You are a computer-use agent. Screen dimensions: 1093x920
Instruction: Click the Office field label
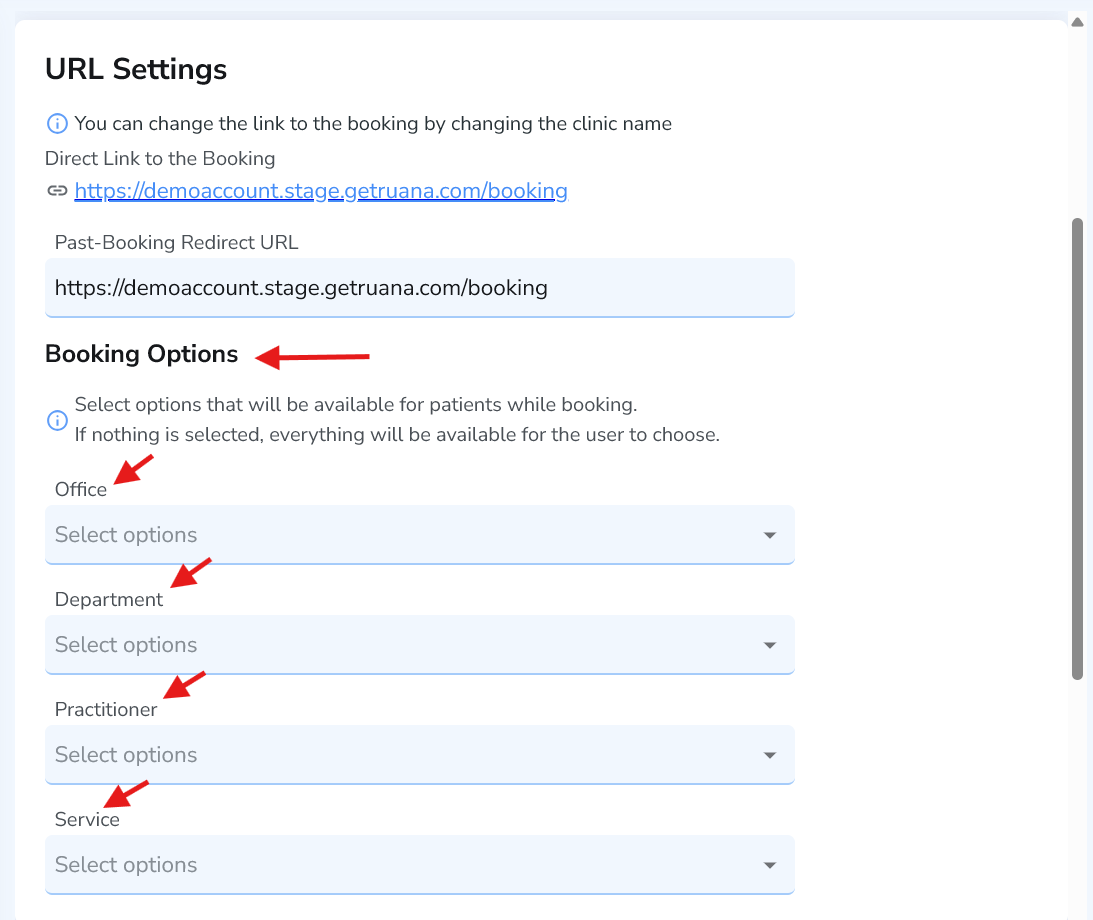(80, 489)
